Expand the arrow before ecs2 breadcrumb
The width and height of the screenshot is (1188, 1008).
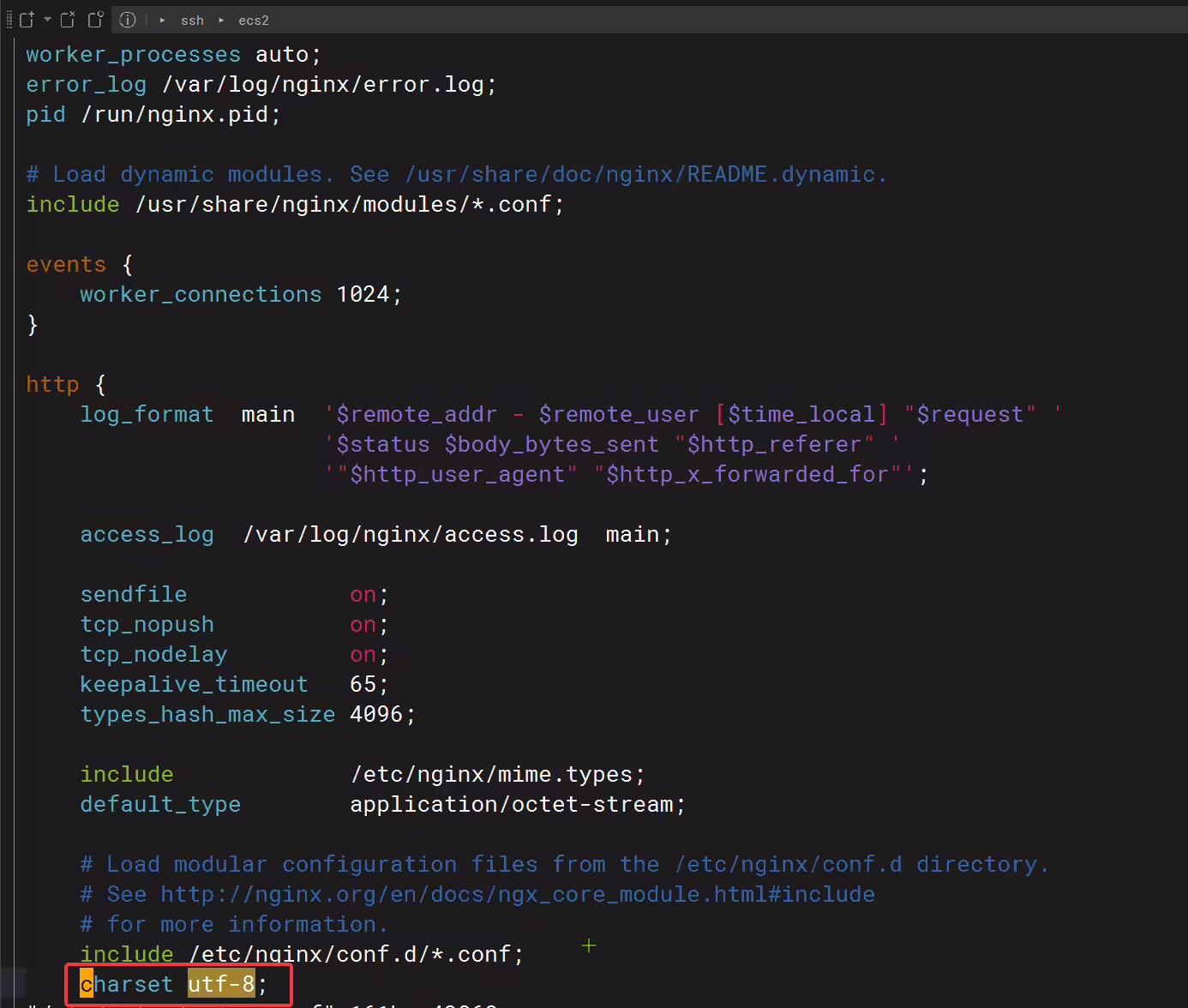(x=221, y=21)
